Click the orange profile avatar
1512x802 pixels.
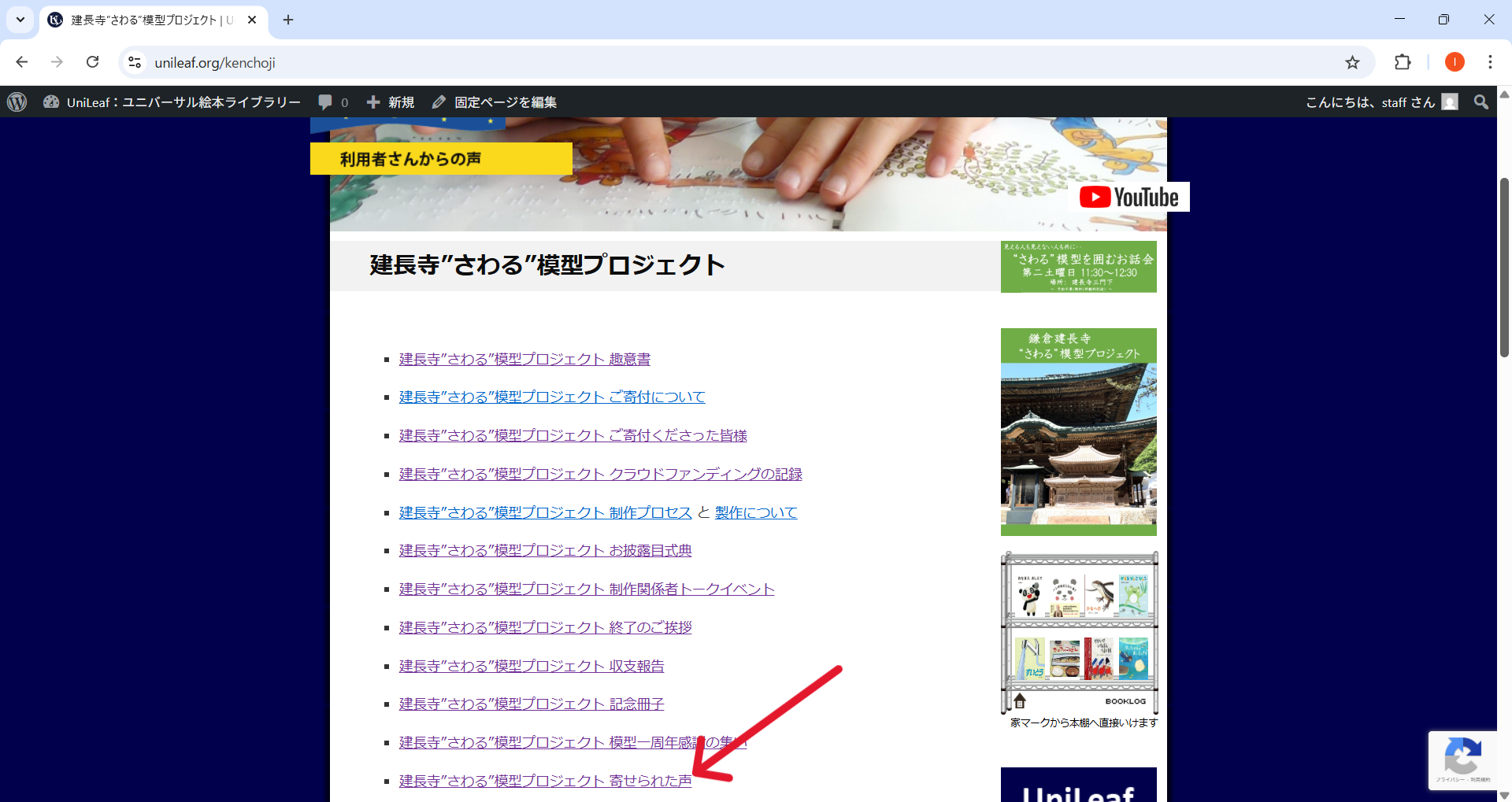pyautogui.click(x=1455, y=62)
